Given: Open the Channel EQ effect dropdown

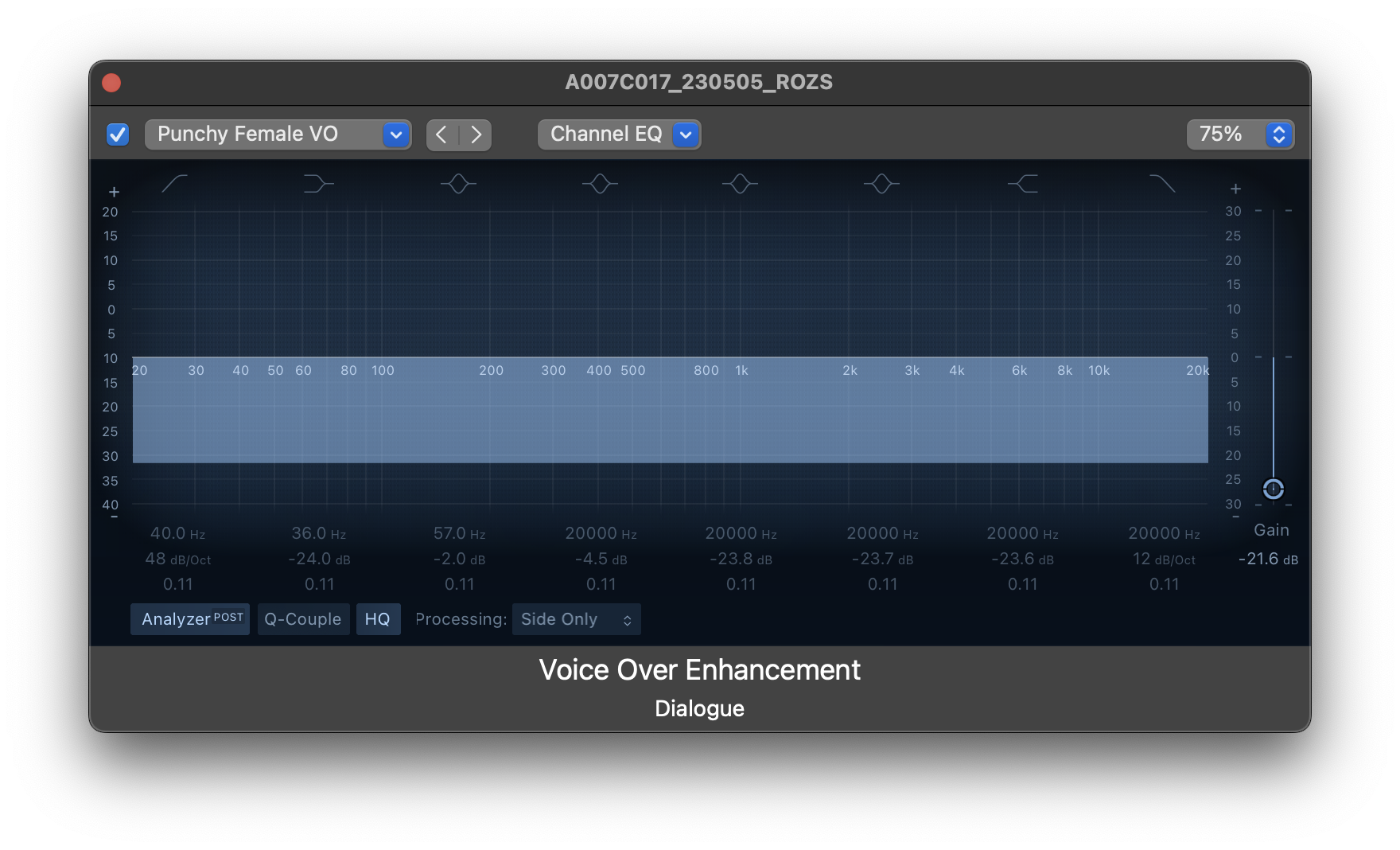Looking at the screenshot, I should coord(619,135).
